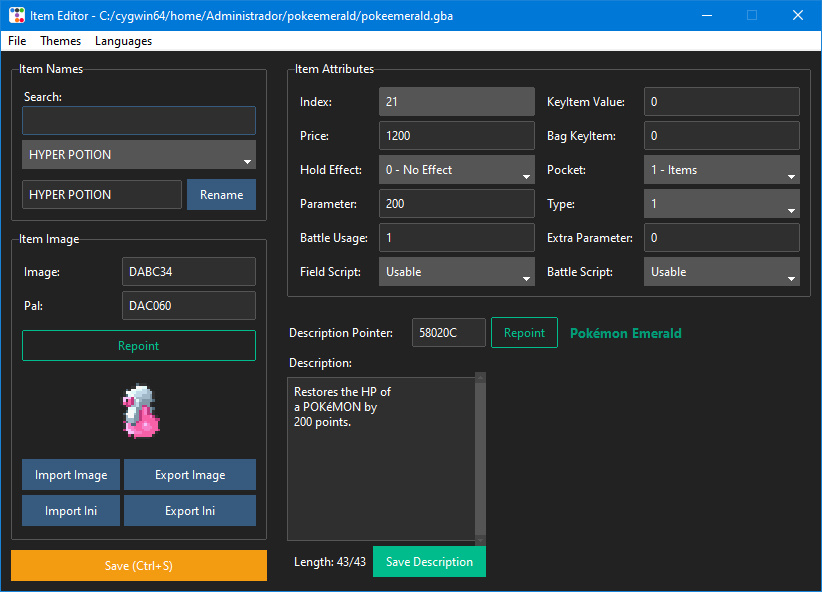822x592 pixels.
Task: Click the Hyper Potion sprite image
Action: [x=139, y=412]
